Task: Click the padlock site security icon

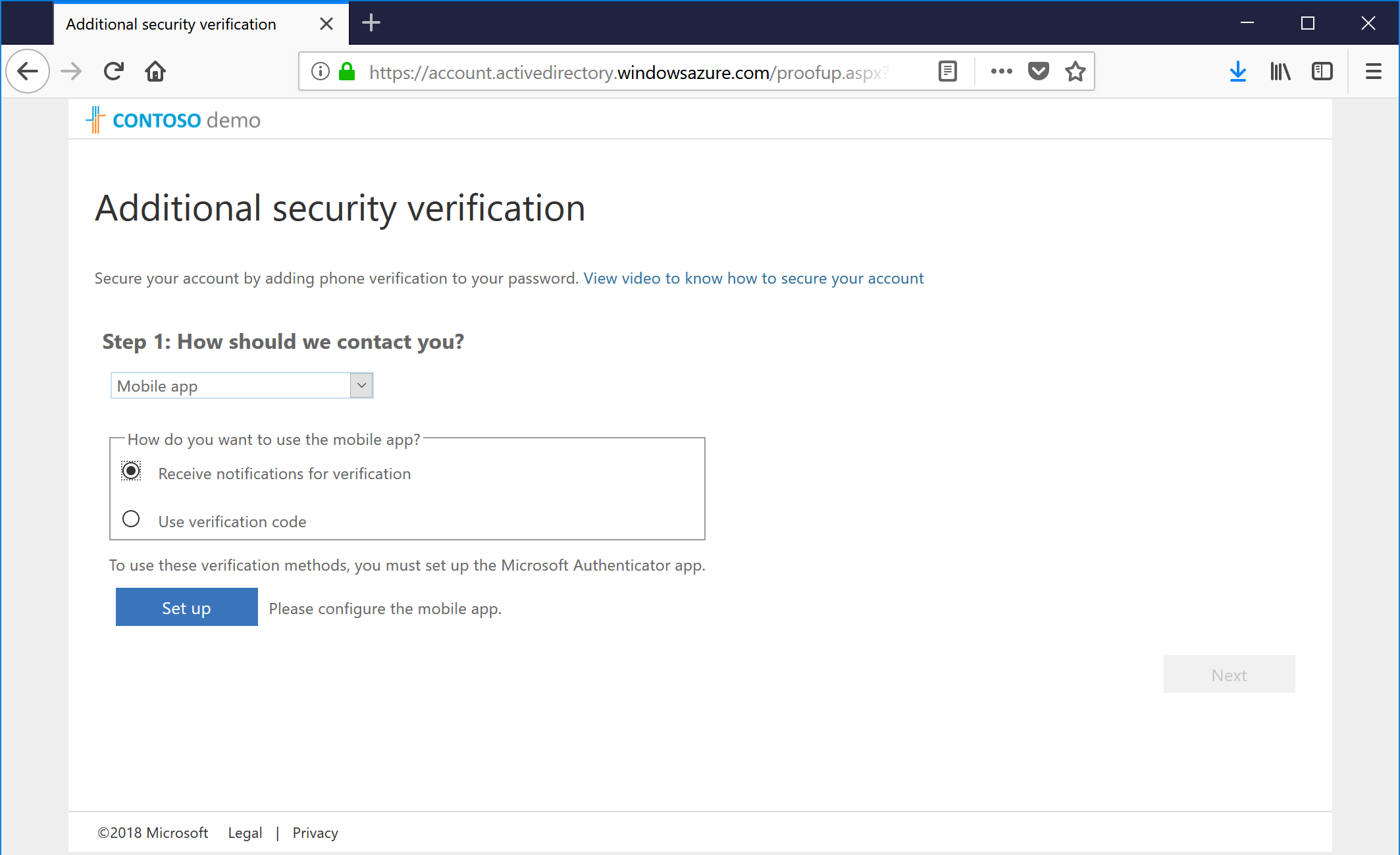Action: [346, 71]
